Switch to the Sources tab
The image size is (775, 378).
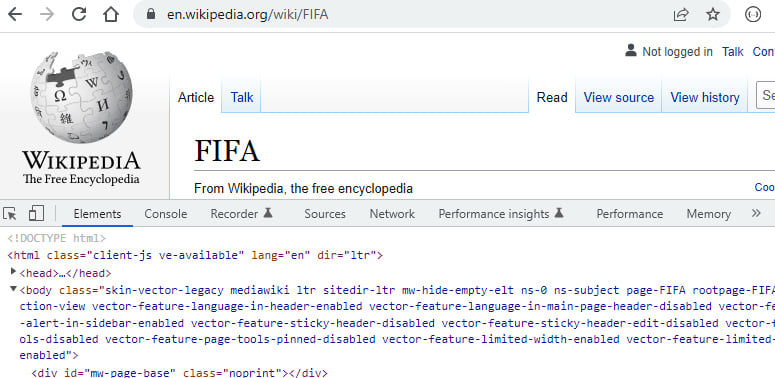[325, 214]
